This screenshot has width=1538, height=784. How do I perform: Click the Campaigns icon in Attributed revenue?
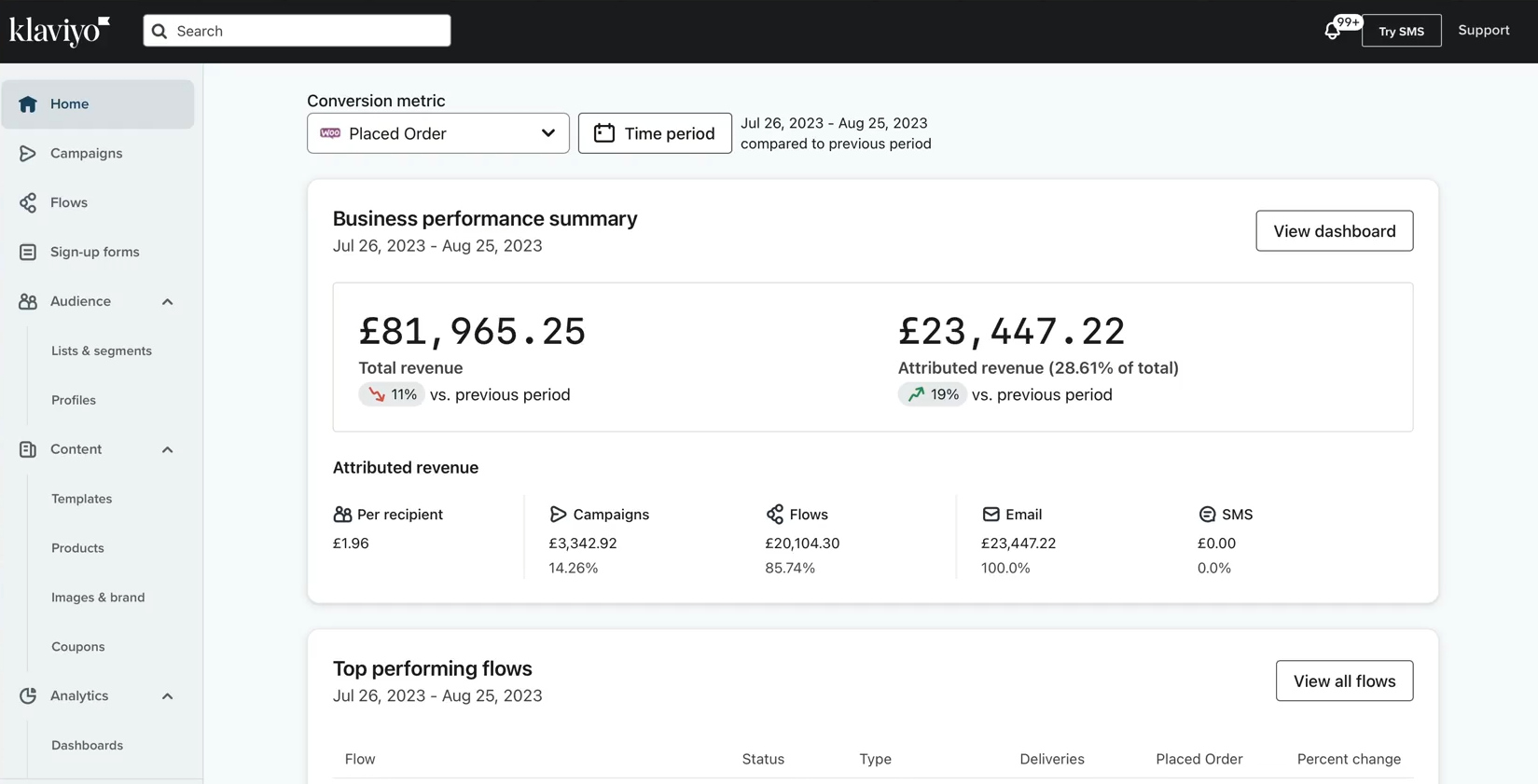click(x=558, y=515)
